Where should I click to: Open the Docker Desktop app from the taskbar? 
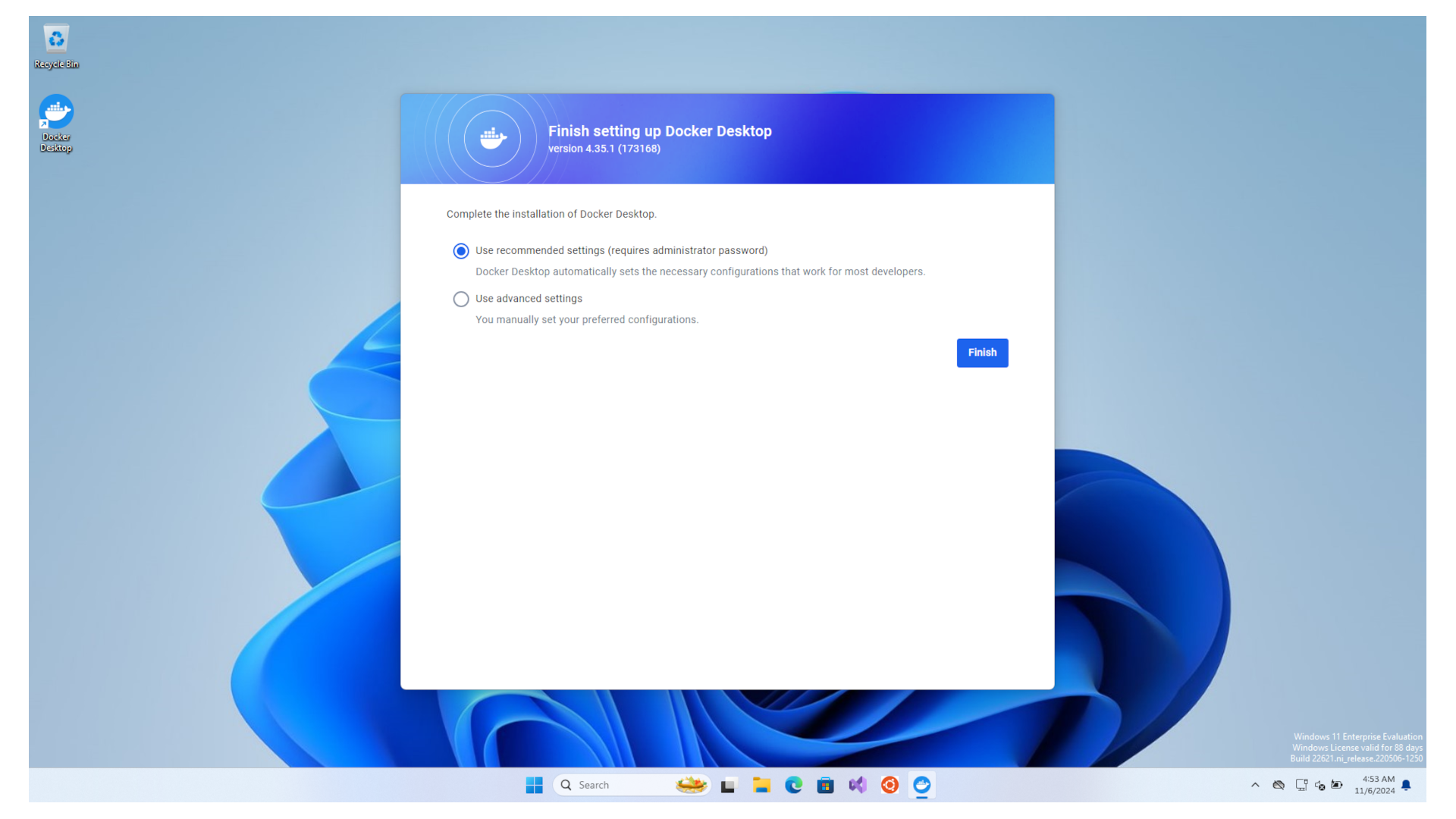(x=921, y=785)
